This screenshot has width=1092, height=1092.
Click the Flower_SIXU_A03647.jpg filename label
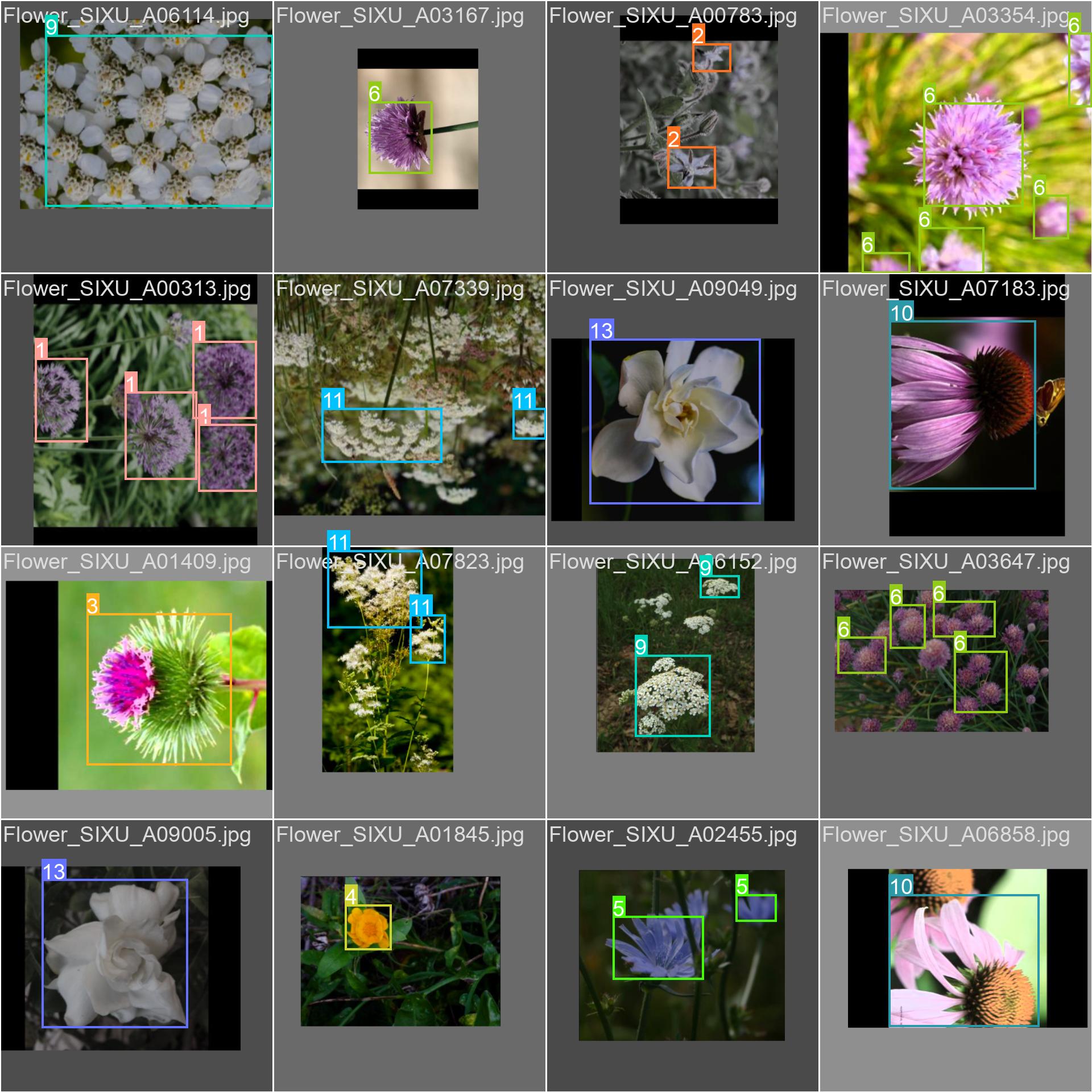click(x=945, y=562)
